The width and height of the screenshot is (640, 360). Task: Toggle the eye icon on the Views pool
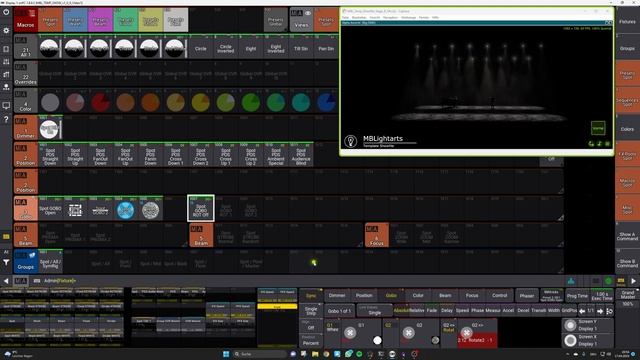point(308,13)
